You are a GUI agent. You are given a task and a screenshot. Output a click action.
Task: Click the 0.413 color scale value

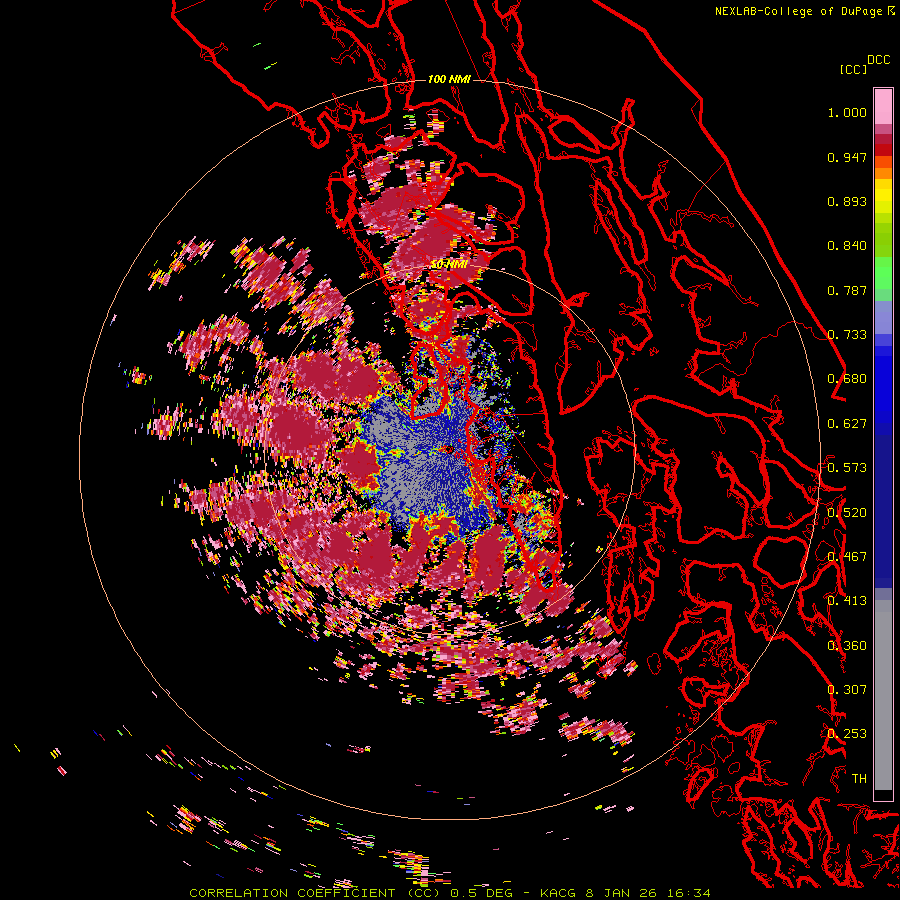click(x=847, y=601)
